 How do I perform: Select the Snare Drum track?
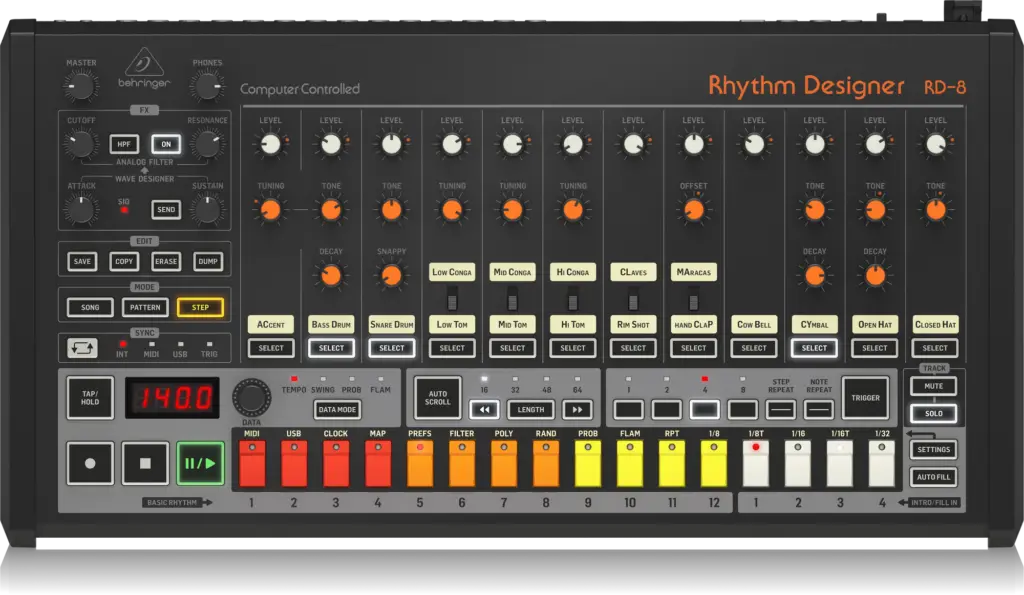(392, 348)
